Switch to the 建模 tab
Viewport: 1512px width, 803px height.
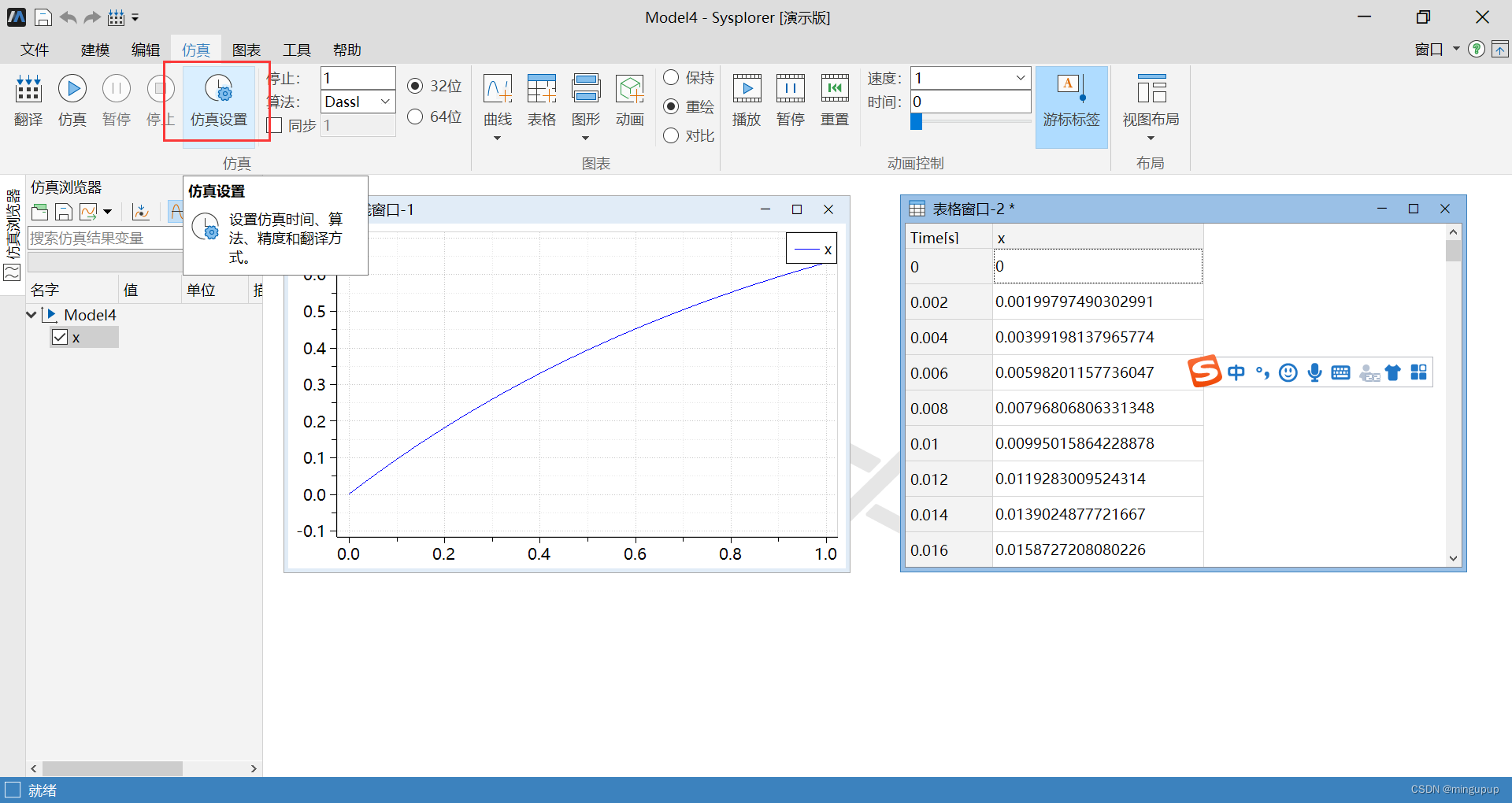click(x=95, y=50)
